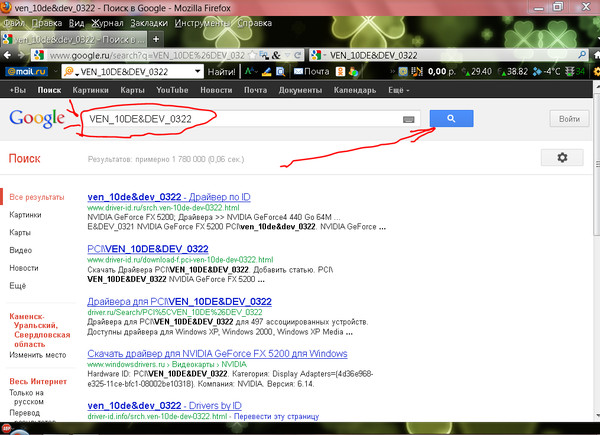The image size is (600, 435).
Task: Open the on-screen keyboard icon in search box
Action: click(408, 120)
